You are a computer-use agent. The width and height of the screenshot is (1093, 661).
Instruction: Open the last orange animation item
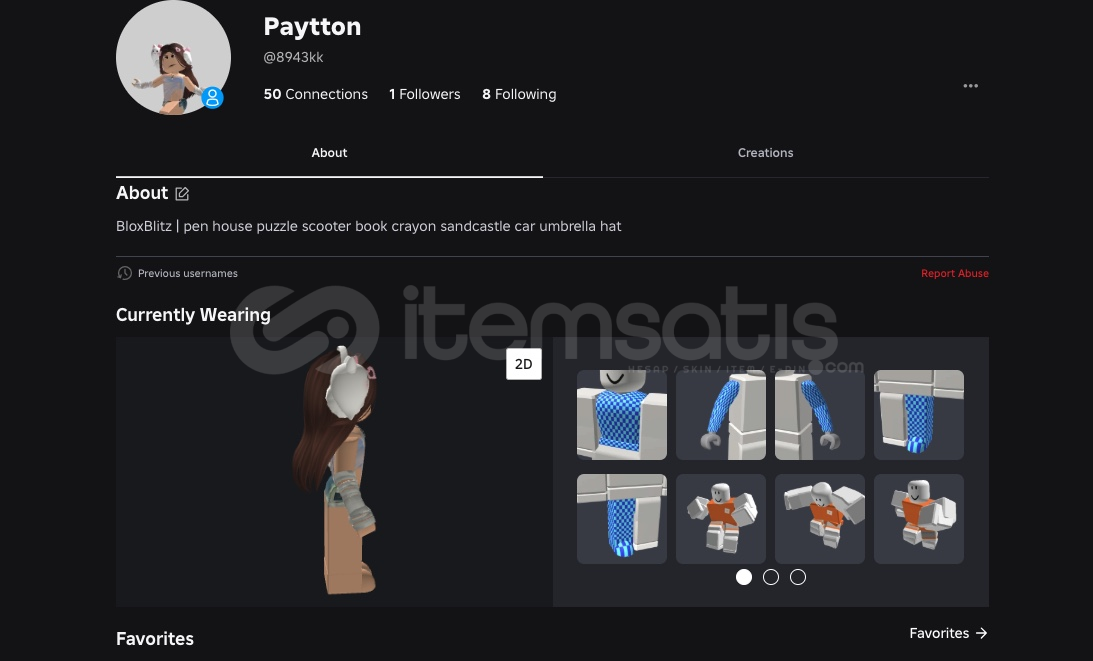coord(918,519)
